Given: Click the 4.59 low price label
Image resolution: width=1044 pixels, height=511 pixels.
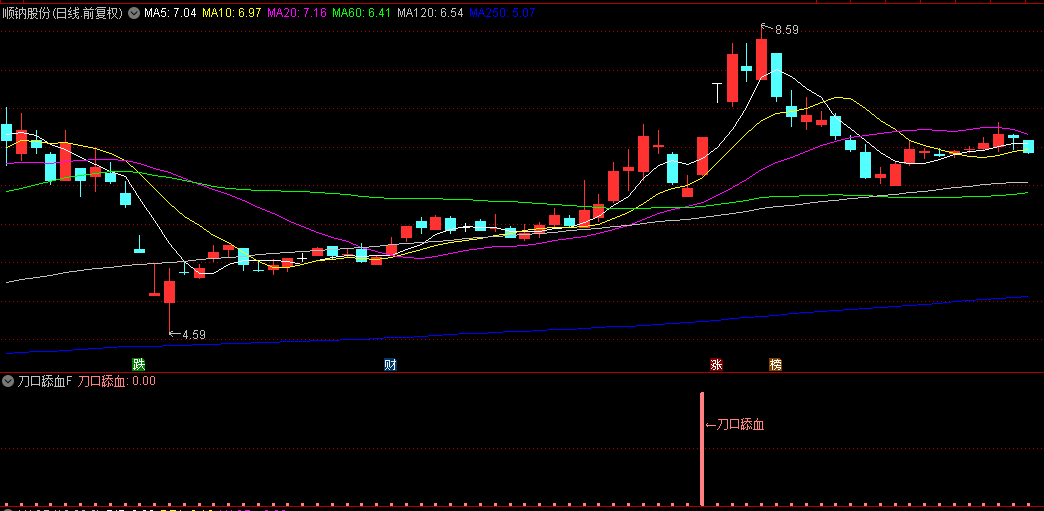Looking at the screenshot, I should pos(194,335).
